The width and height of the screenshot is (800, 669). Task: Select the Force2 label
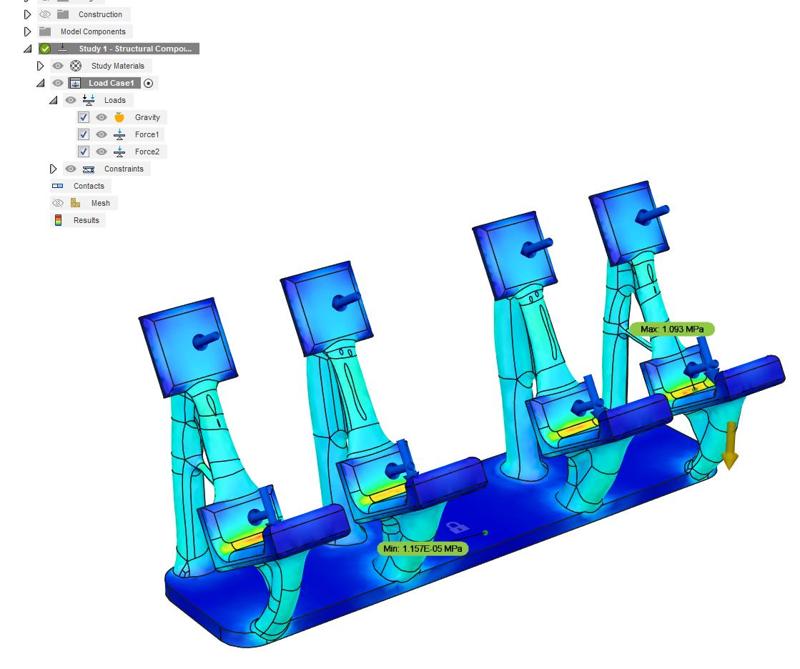pos(147,152)
